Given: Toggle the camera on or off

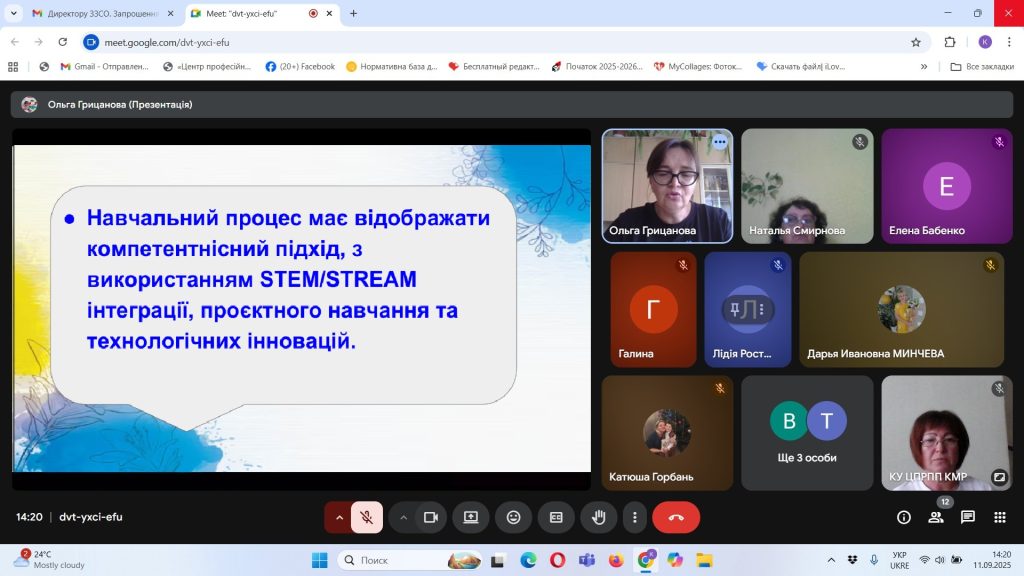Looking at the screenshot, I should [x=431, y=517].
